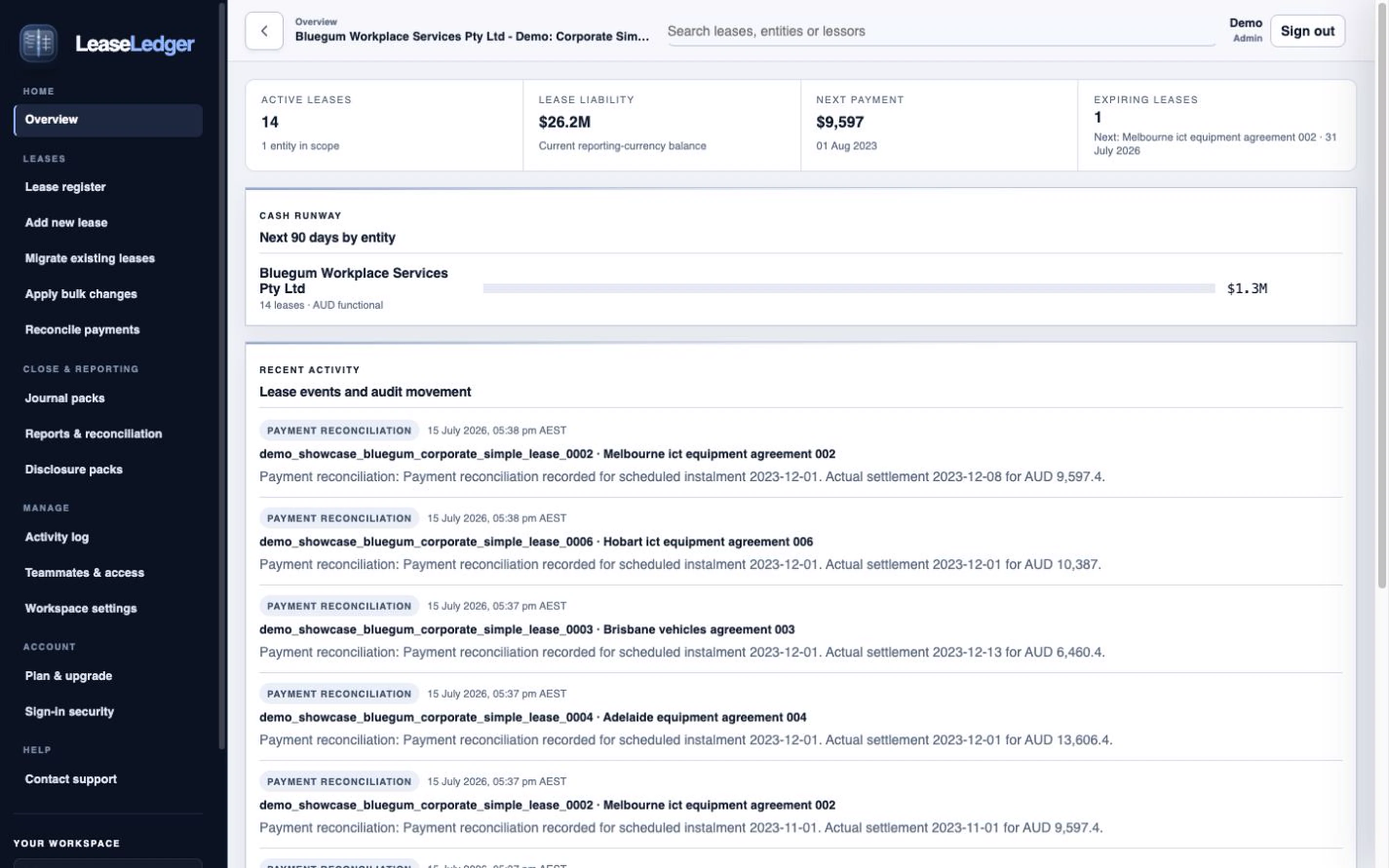Click the Next Payment amount $9,597
Image resolution: width=1389 pixels, height=868 pixels.
(839, 122)
